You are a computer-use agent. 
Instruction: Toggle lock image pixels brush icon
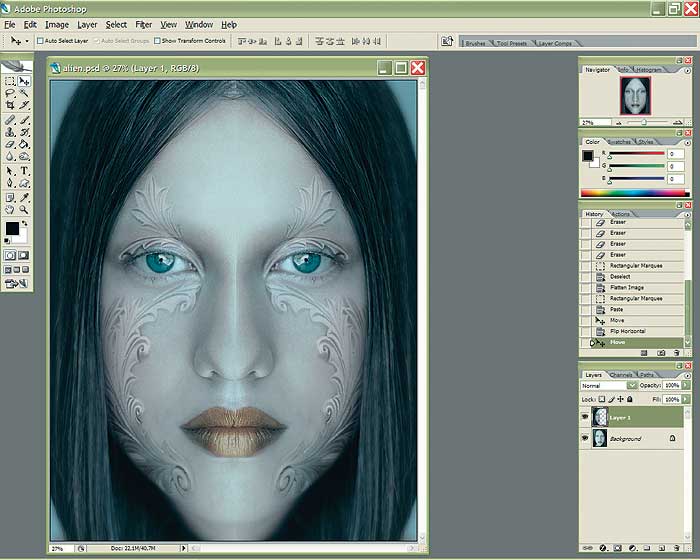click(x=612, y=399)
